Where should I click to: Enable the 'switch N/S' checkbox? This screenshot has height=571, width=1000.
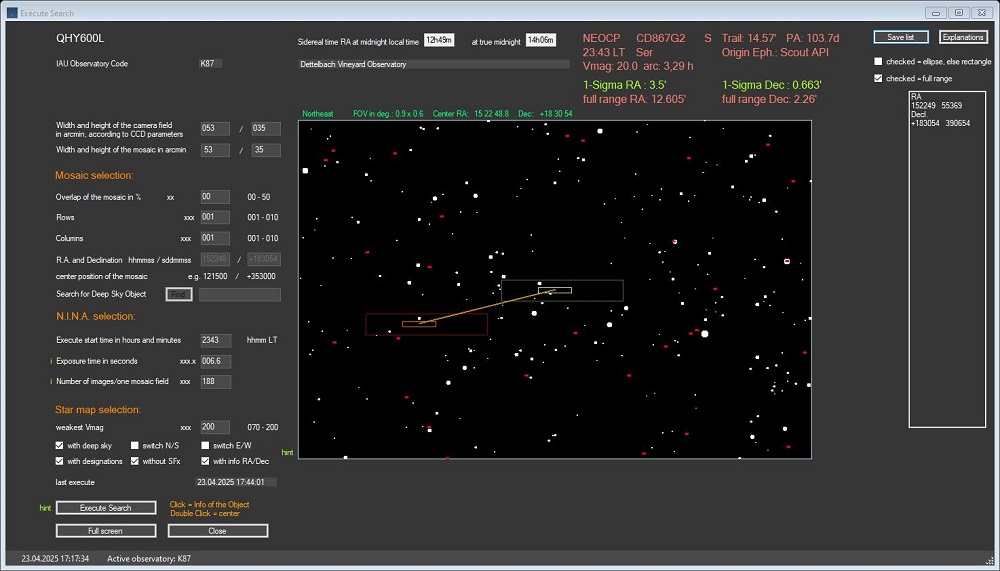pyautogui.click(x=134, y=445)
